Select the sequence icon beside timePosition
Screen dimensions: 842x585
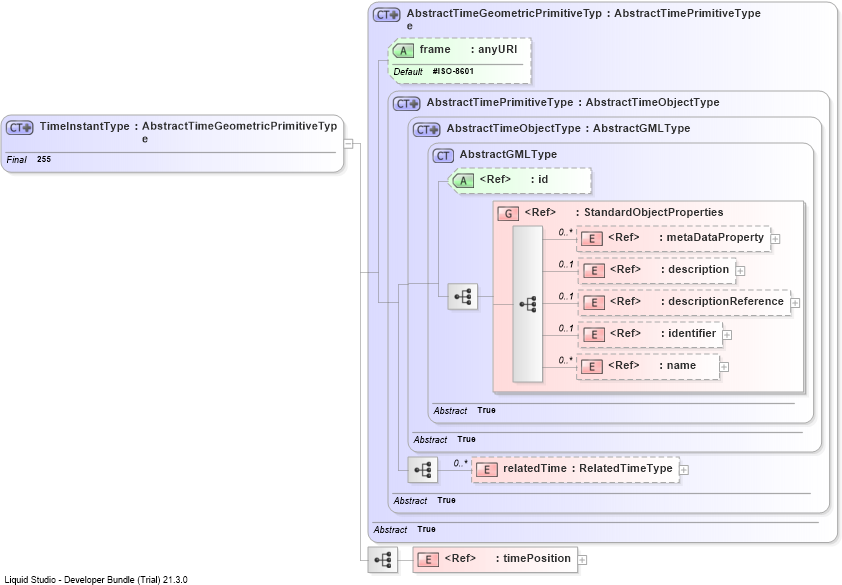pos(383,560)
